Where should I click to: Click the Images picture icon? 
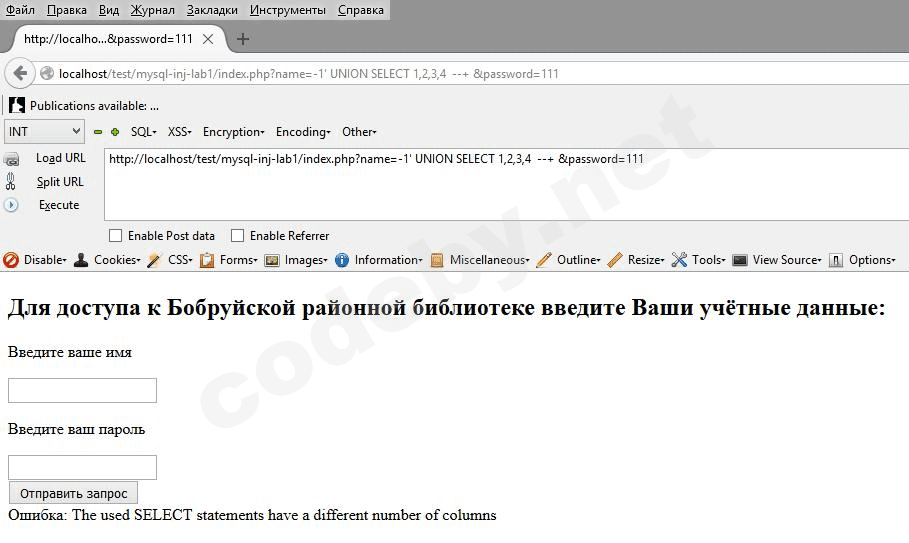[272, 260]
